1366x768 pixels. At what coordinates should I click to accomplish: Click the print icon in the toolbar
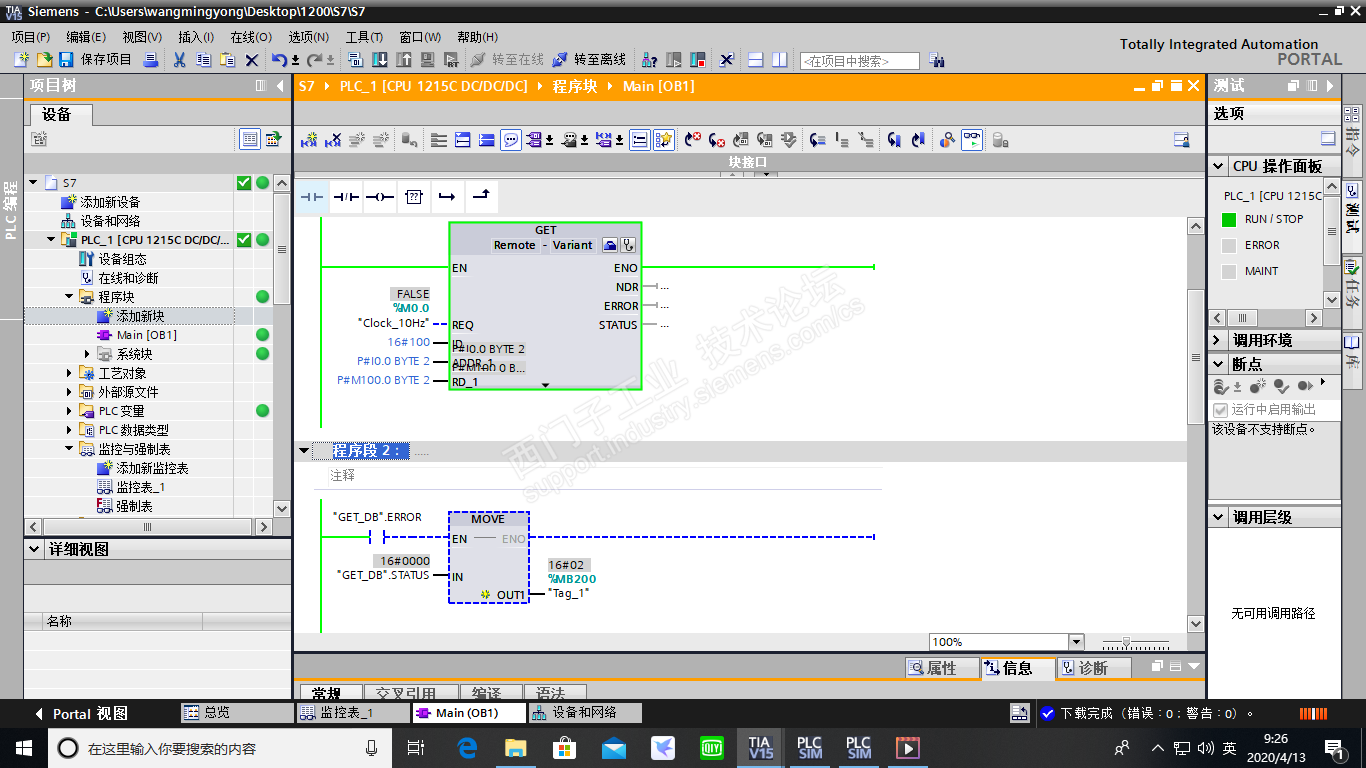coord(151,60)
